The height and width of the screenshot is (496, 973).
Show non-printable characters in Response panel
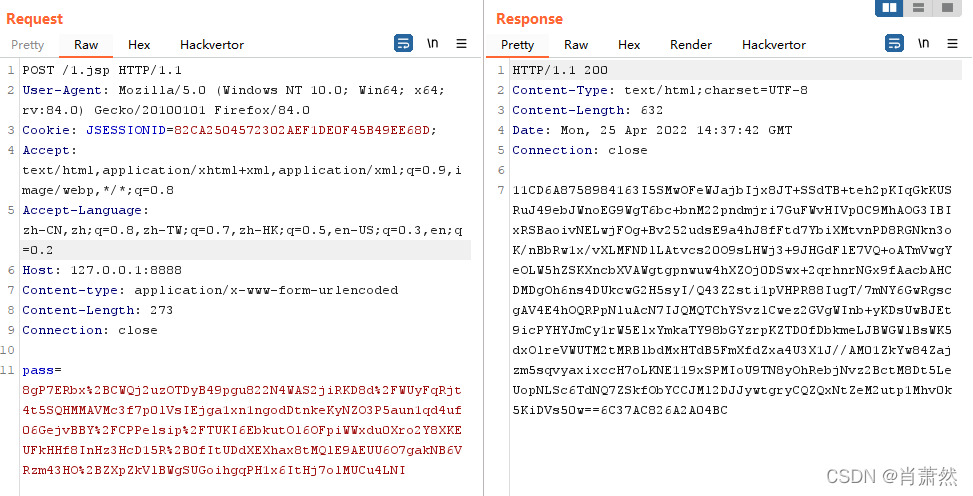click(x=923, y=44)
